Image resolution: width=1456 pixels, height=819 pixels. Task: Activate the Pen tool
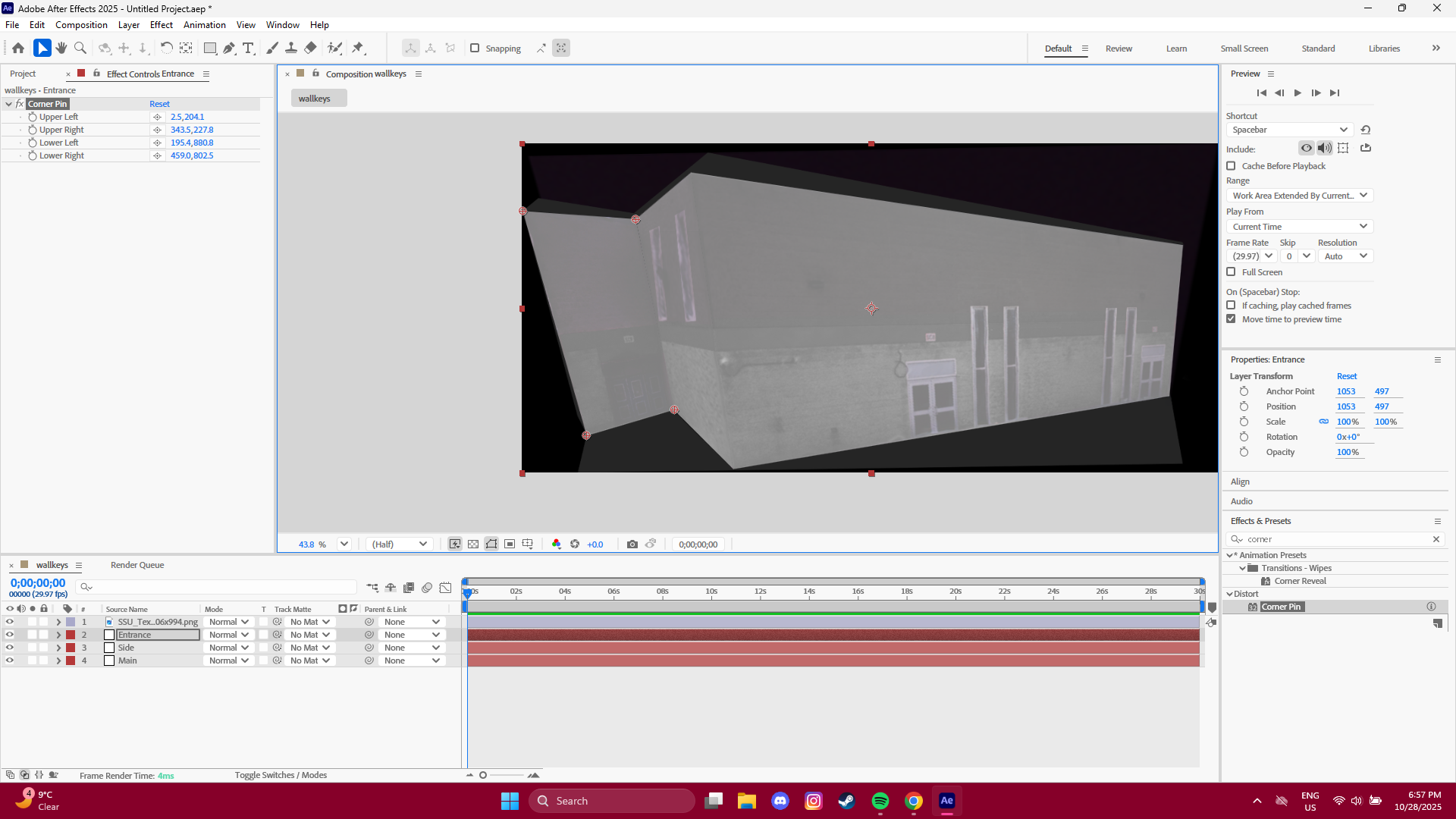[229, 48]
